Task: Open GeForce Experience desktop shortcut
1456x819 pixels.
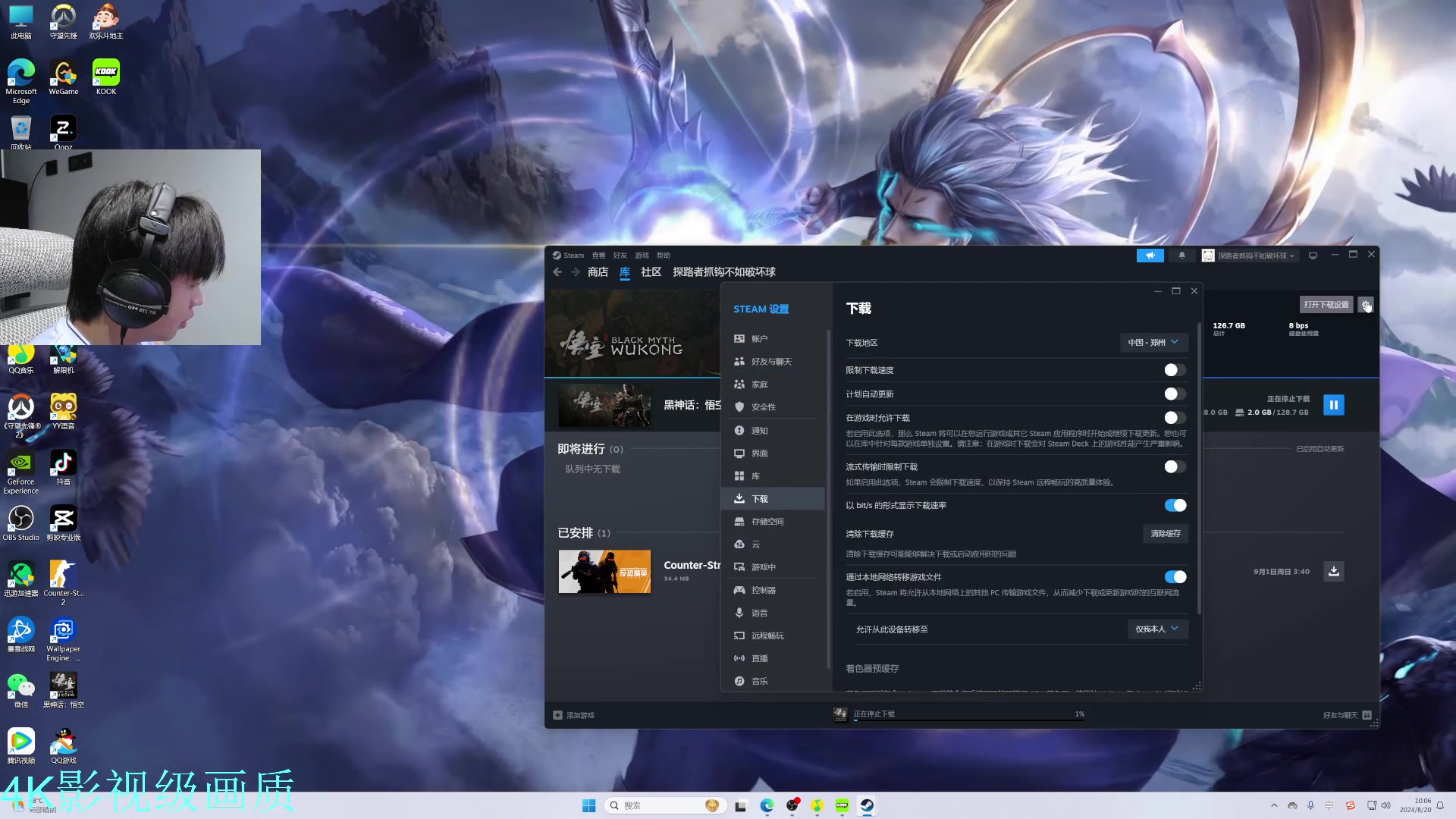Action: point(21,472)
